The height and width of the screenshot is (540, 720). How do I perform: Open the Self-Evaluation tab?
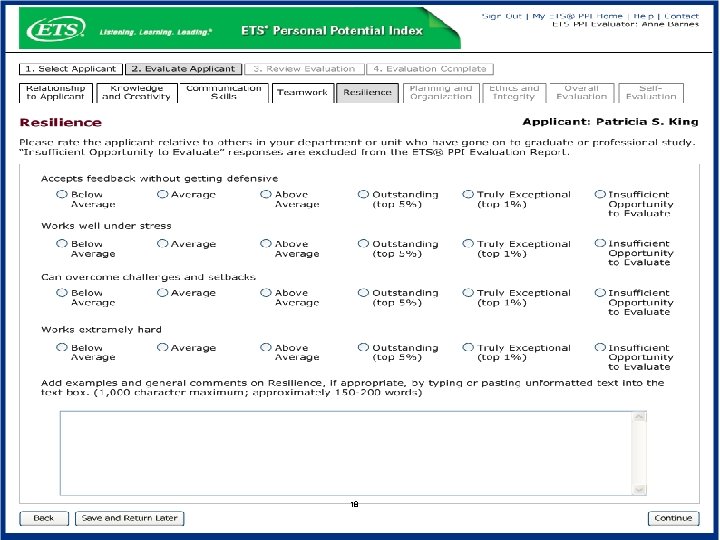tap(651, 93)
